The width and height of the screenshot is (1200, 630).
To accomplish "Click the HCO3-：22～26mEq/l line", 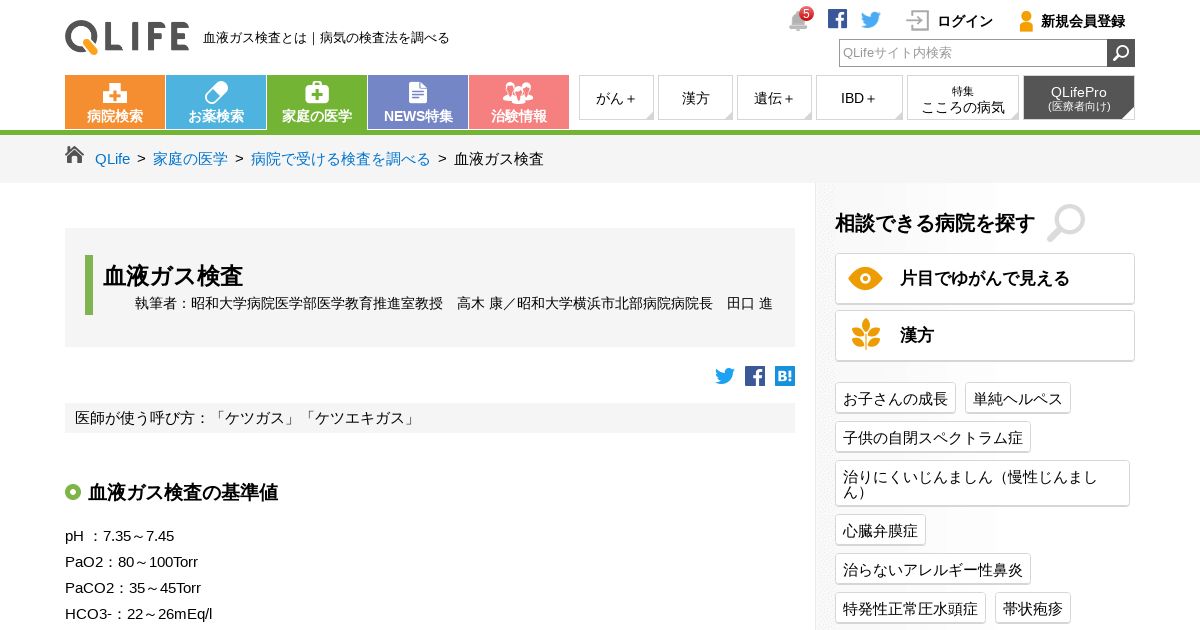I will 139,614.
